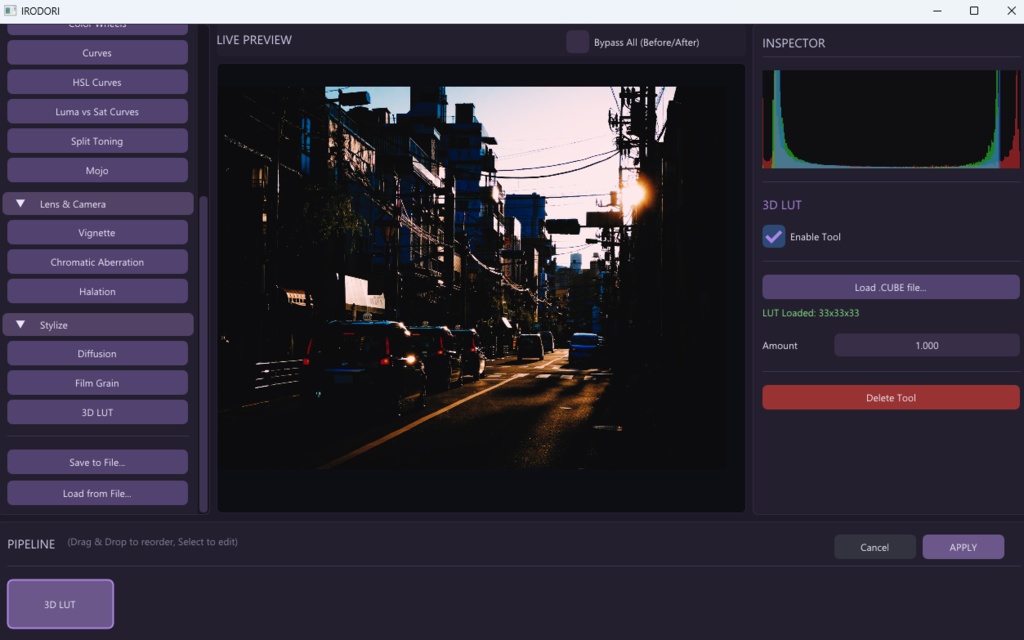
Task: Add the Halation effect
Action: pyautogui.click(x=97, y=291)
